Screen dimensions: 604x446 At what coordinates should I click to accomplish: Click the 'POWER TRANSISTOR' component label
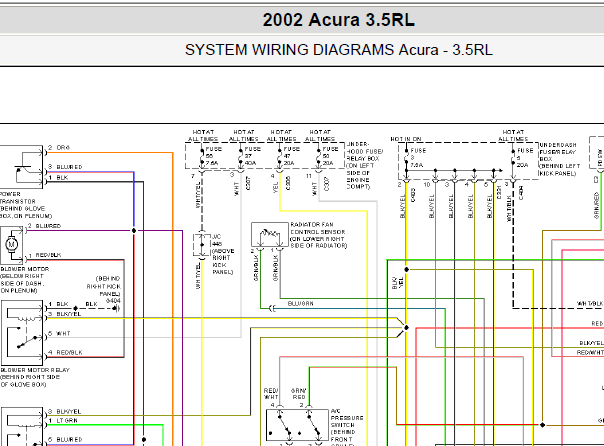(18, 198)
